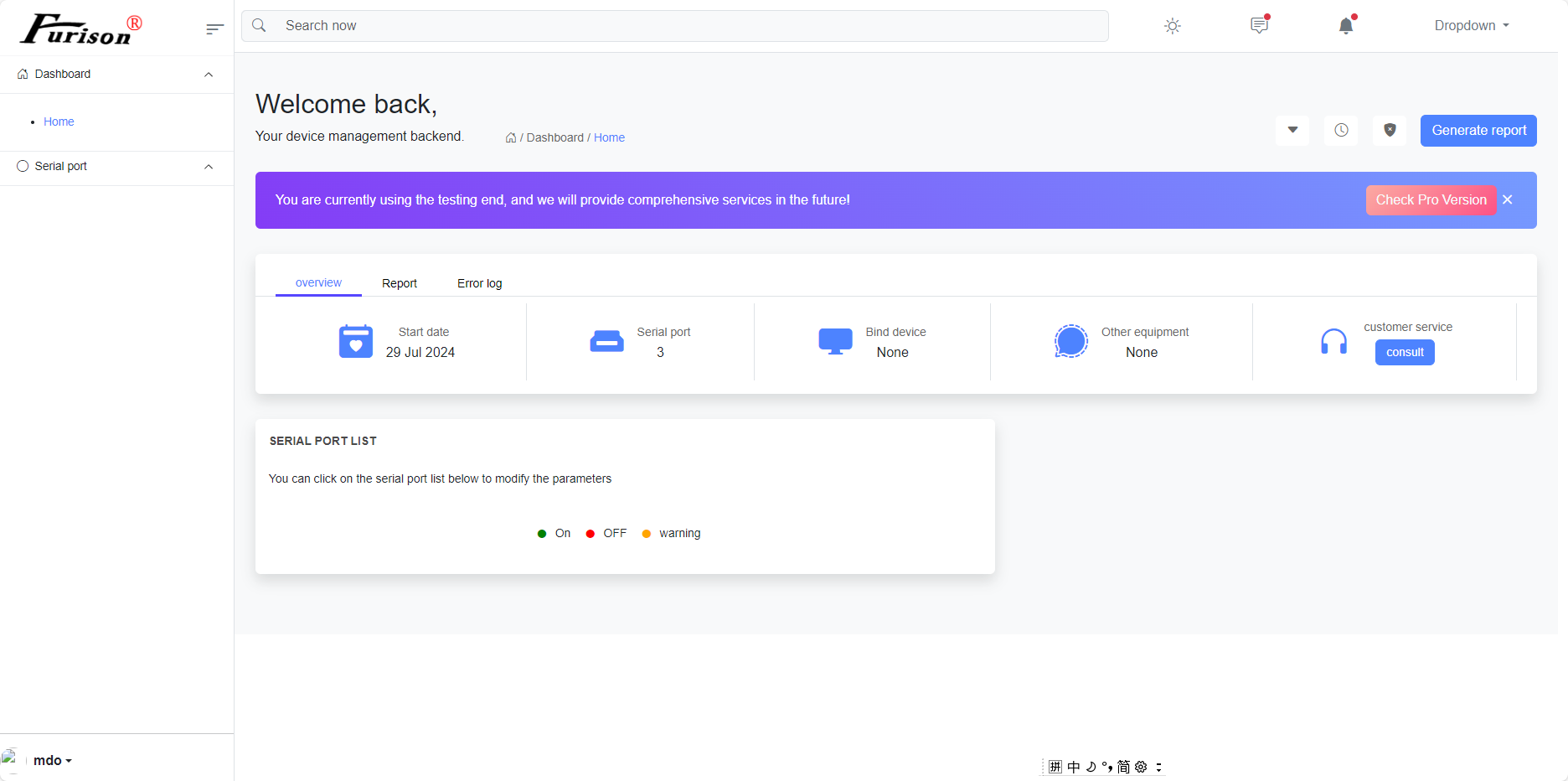The width and height of the screenshot is (1568, 781).
Task: Open Home in the sidebar
Action: [59, 122]
